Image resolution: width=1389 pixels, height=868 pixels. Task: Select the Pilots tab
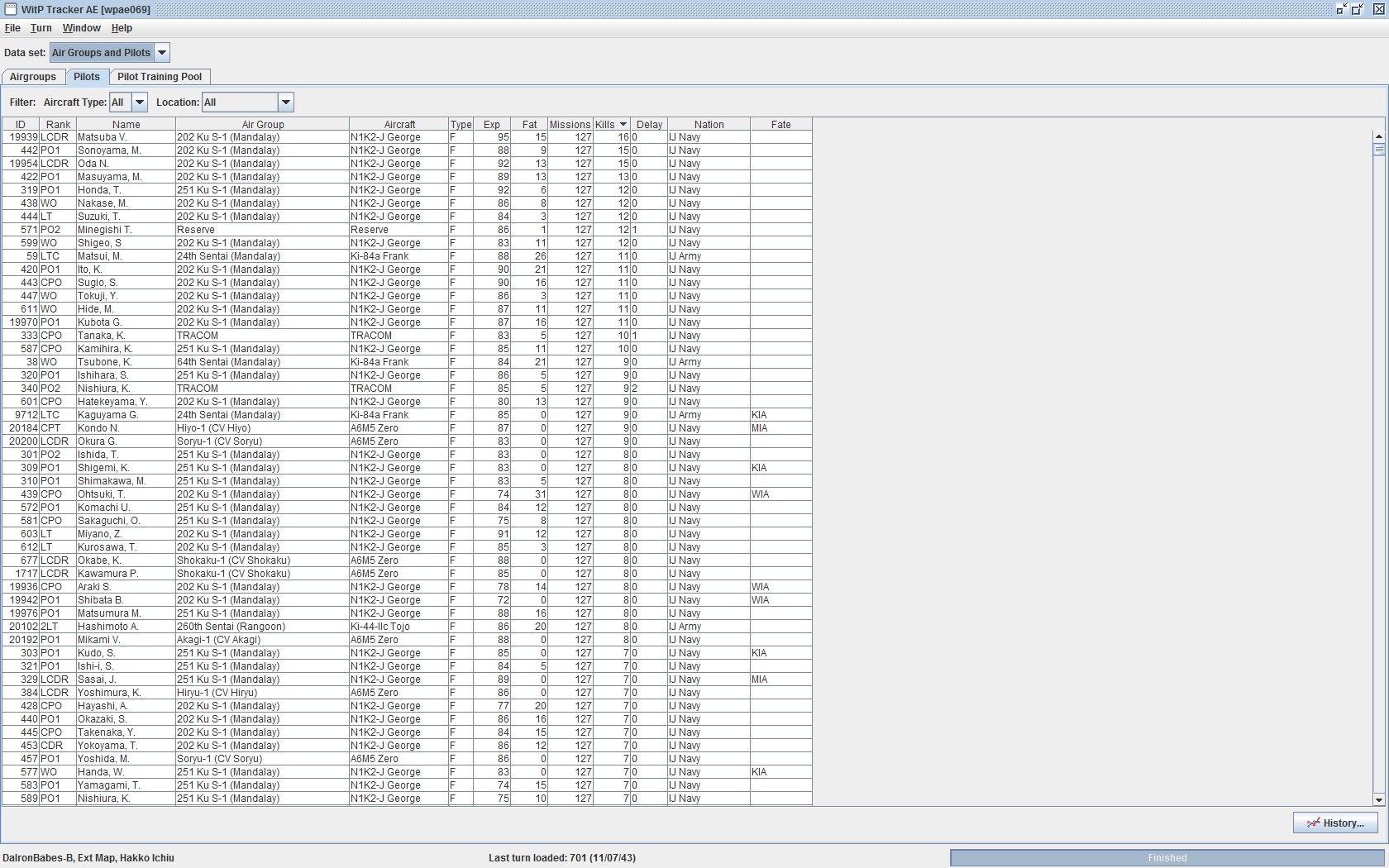87,77
